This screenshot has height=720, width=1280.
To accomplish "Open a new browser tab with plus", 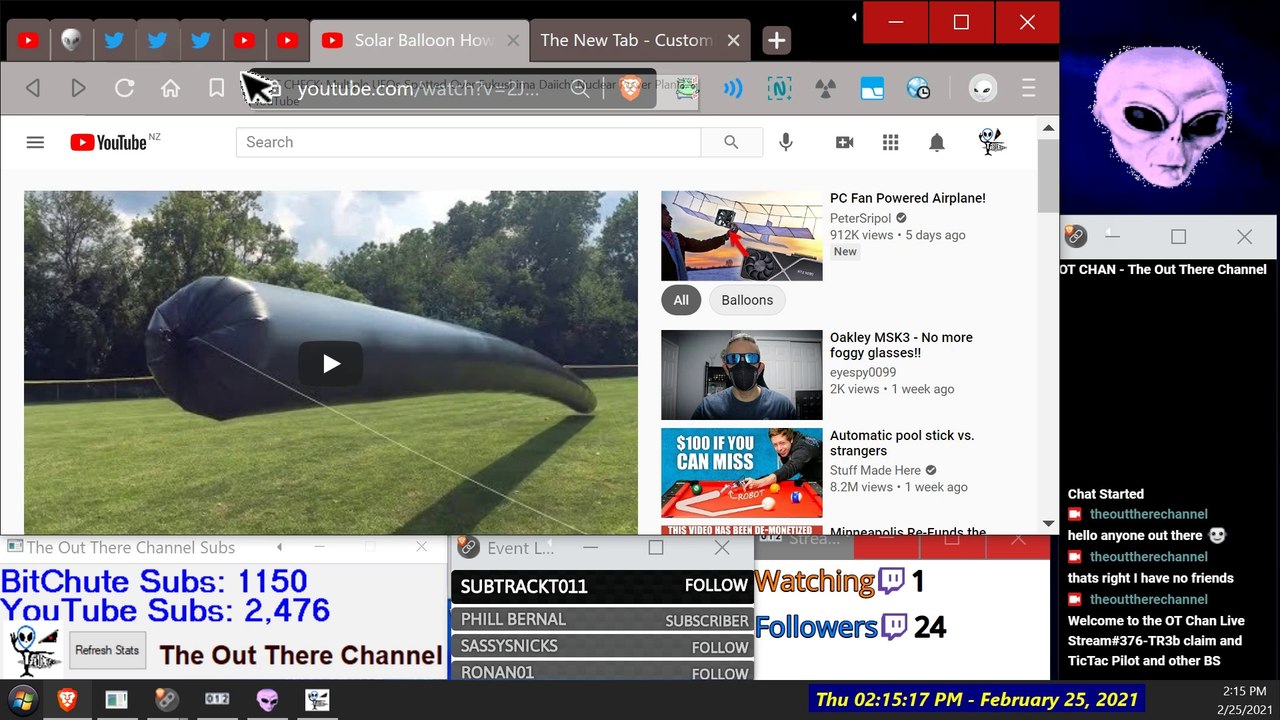I will point(777,40).
